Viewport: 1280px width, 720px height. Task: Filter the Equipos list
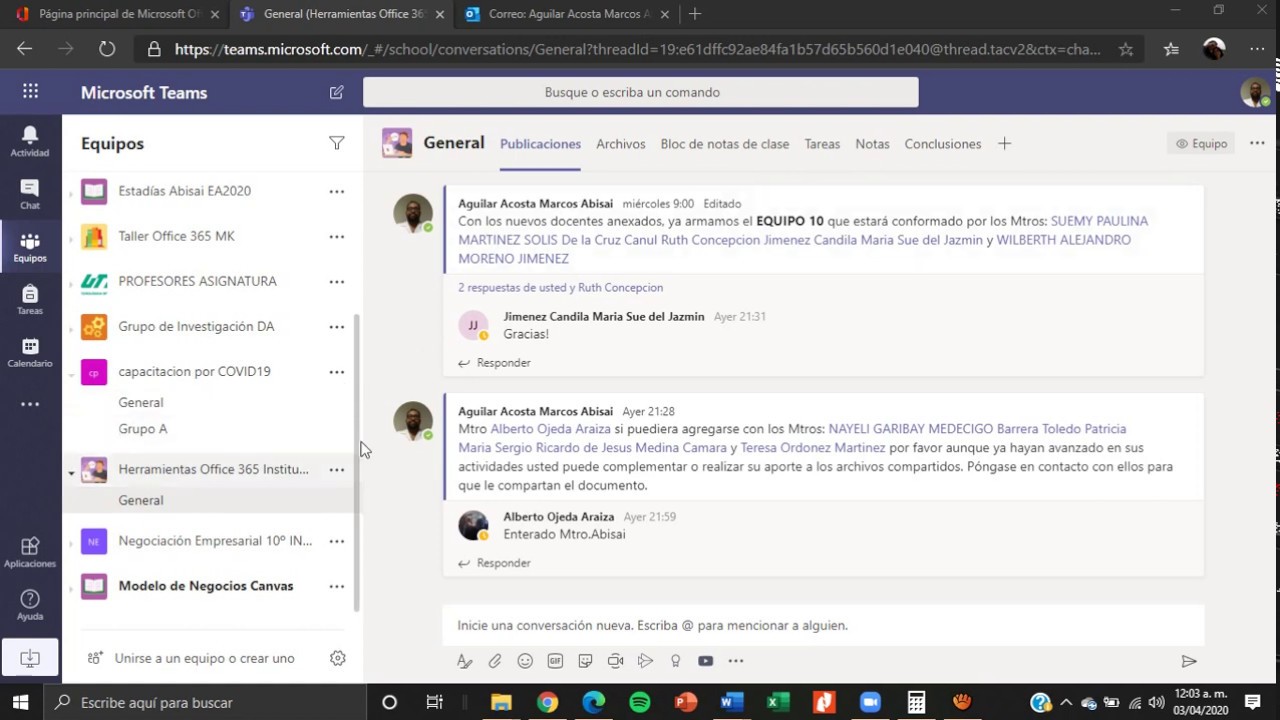[337, 143]
